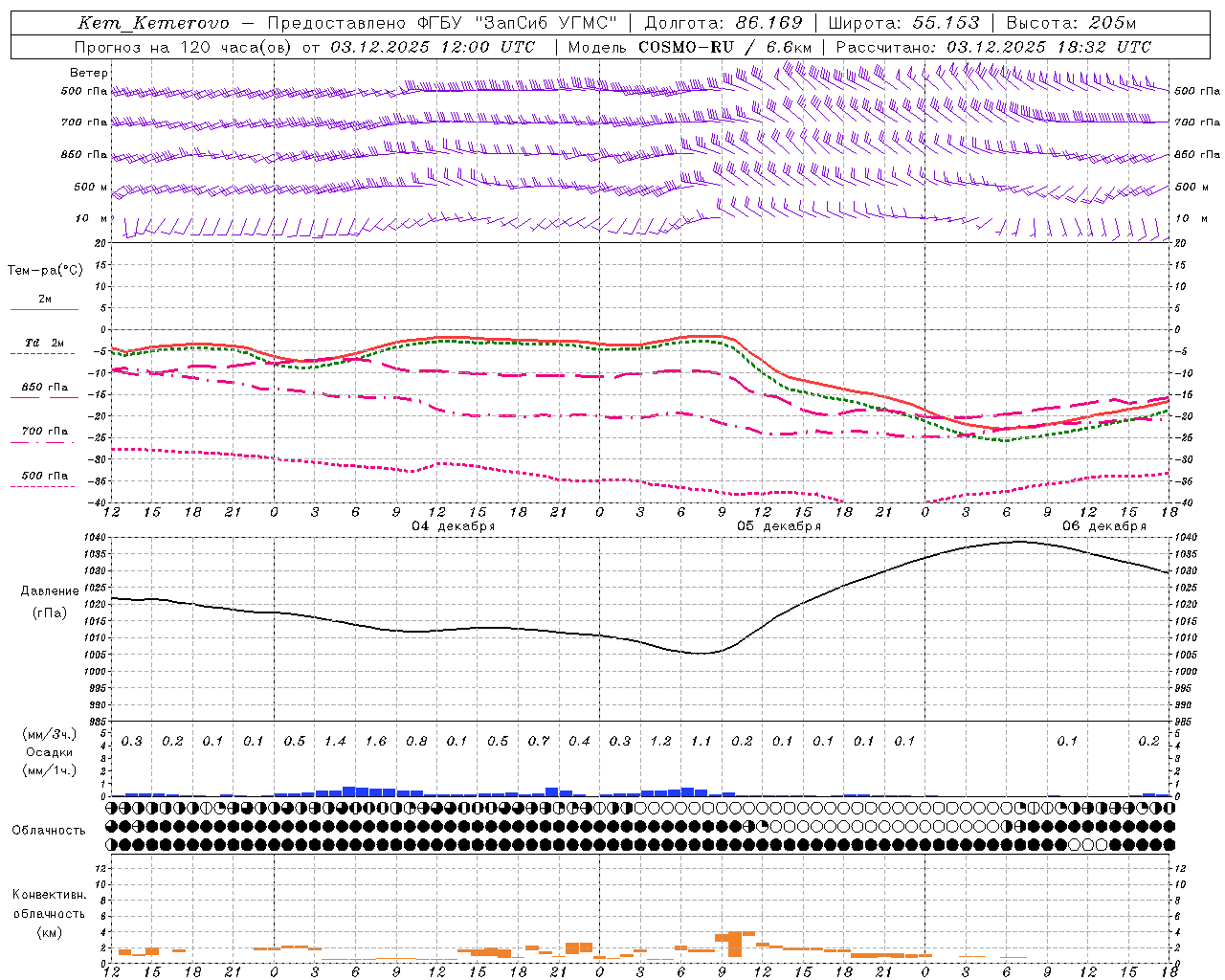Click the 0.8 precipitation value
1225x980 pixels.
coord(416,741)
